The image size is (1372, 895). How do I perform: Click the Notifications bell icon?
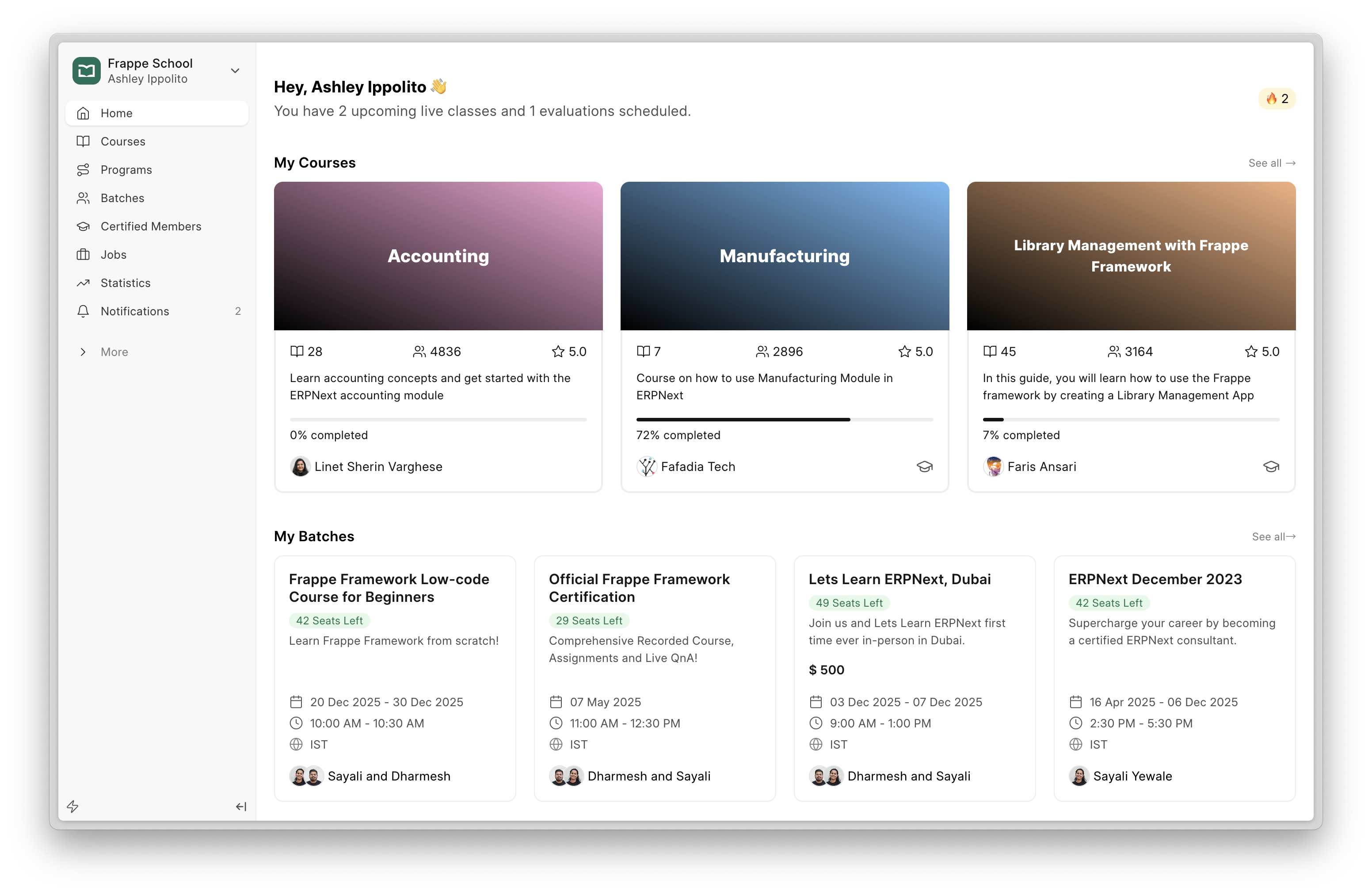click(83, 311)
